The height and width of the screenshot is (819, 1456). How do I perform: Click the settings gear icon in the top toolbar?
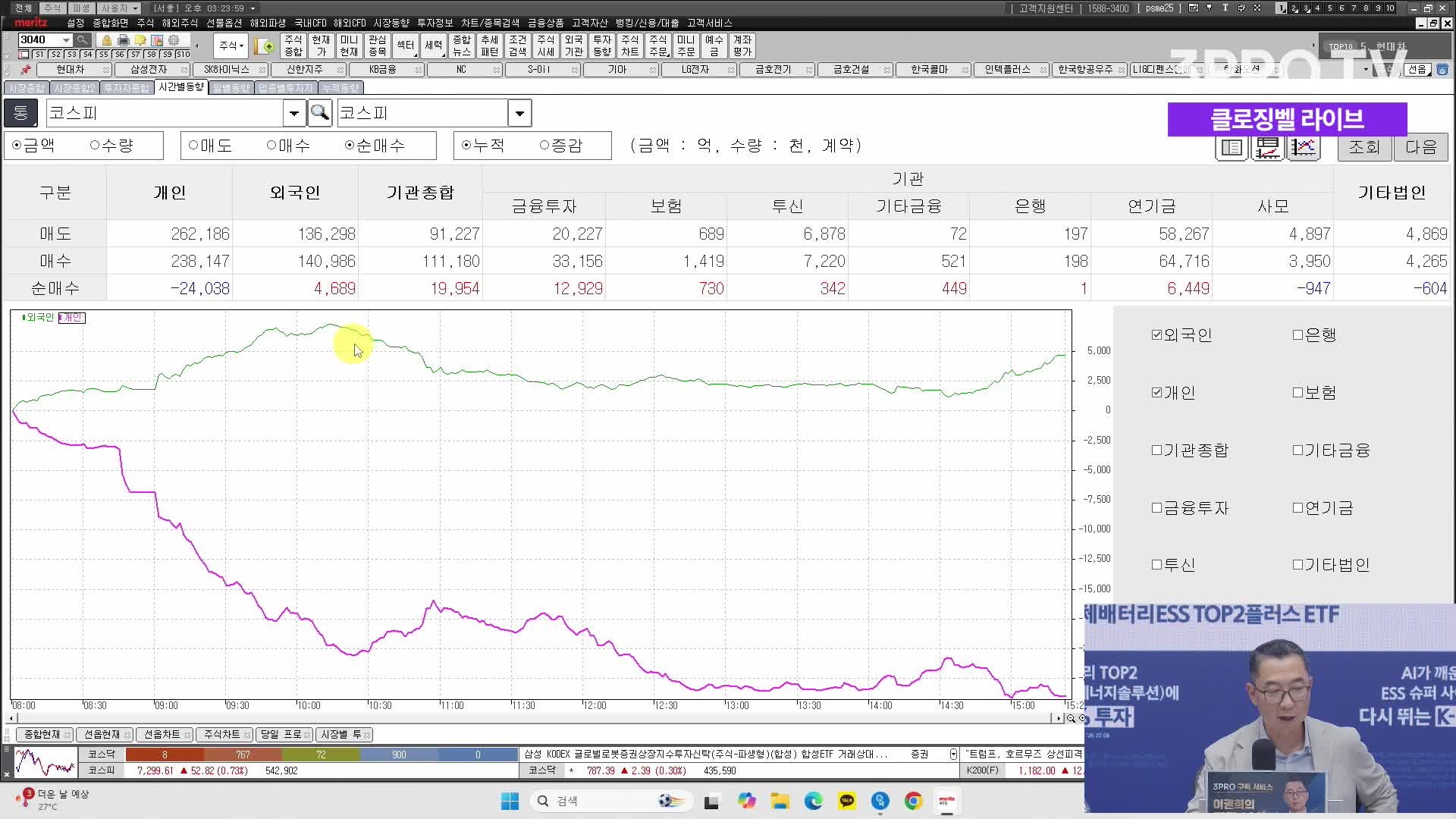pyautogui.click(x=174, y=40)
